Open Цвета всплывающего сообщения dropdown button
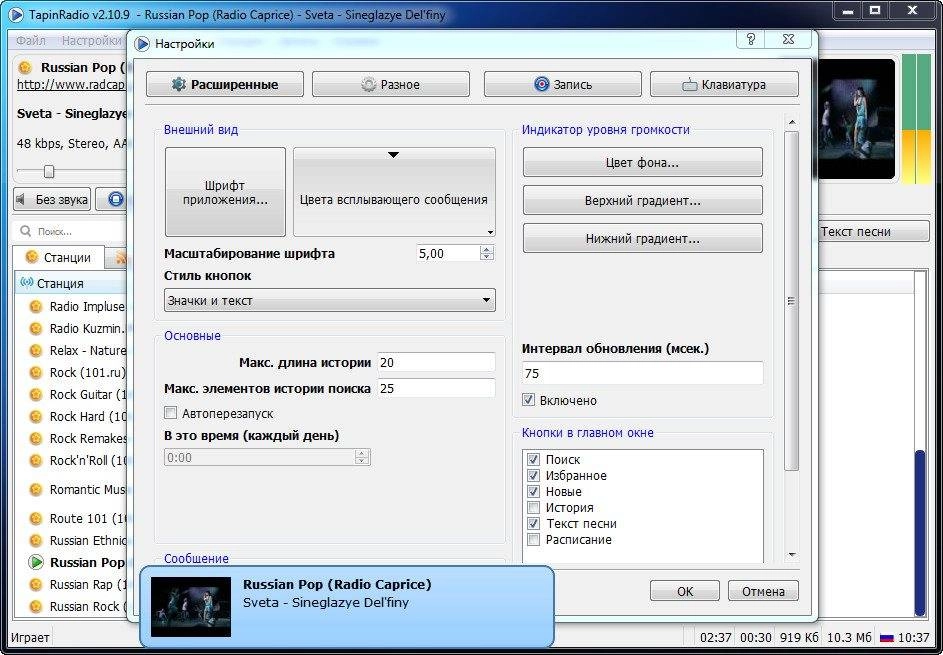Image resolution: width=943 pixels, height=655 pixels. [394, 192]
